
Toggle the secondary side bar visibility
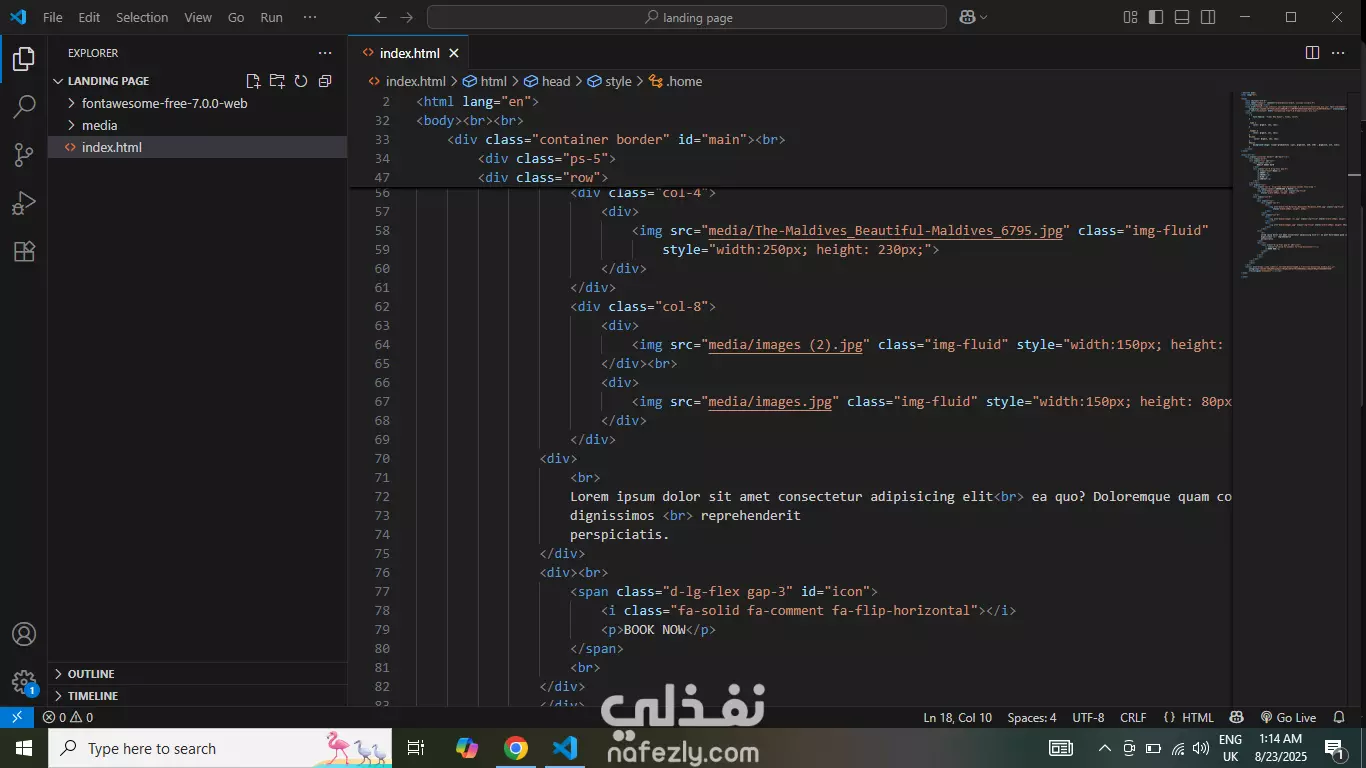coord(1208,17)
